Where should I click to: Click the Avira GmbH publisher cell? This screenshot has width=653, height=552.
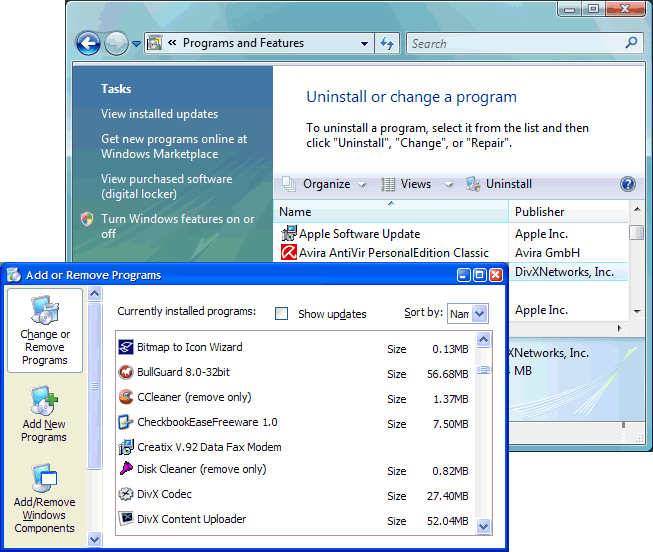tap(547, 253)
